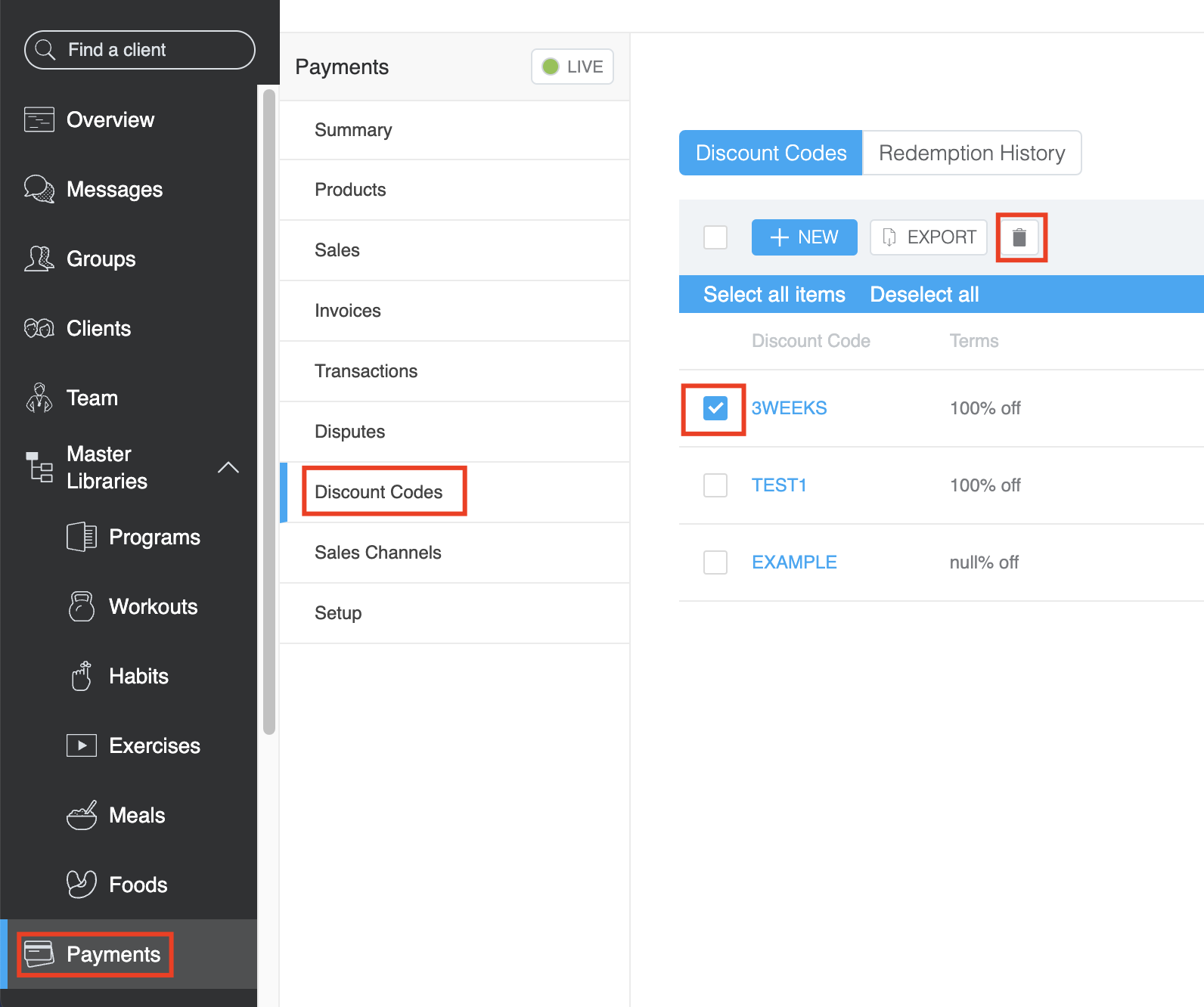Click the Programs book icon
1204x1007 pixels.
tap(82, 537)
